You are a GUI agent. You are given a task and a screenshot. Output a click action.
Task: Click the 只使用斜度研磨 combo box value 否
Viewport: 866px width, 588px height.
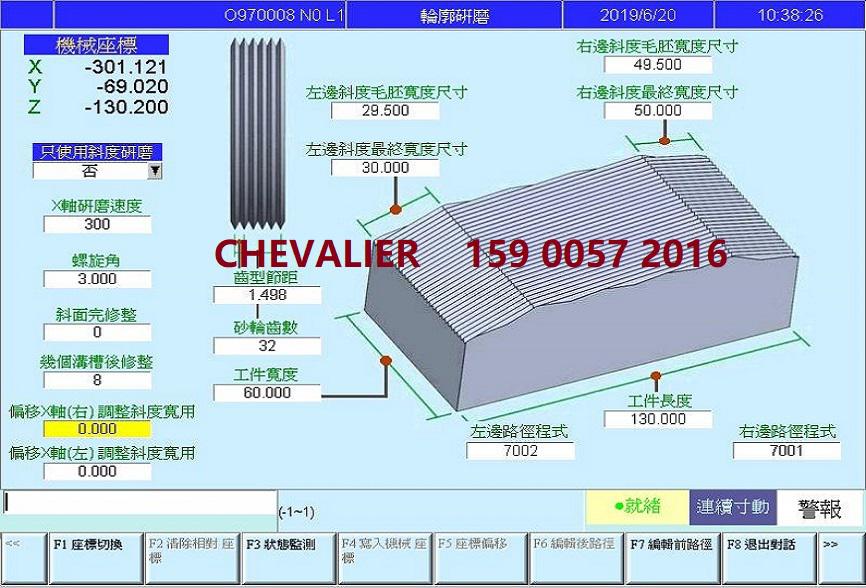pos(90,171)
